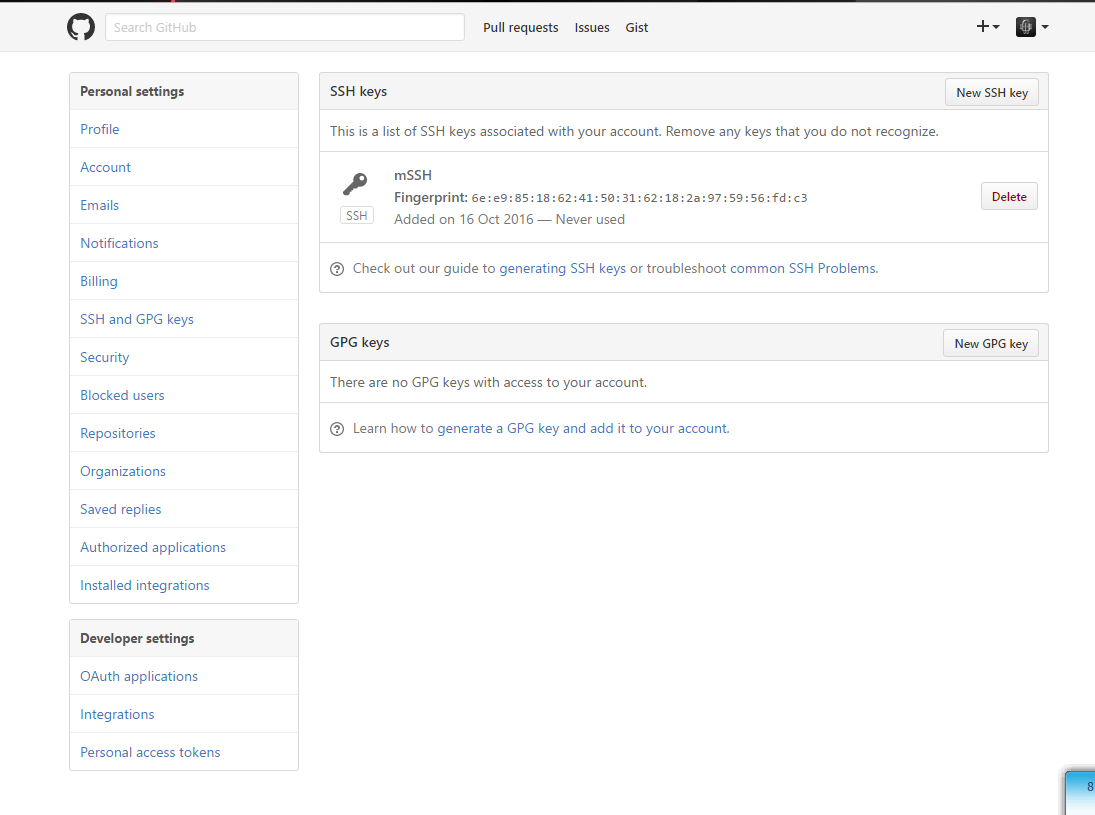
Task: Select Profile in Personal settings sidebar
Action: pos(100,129)
